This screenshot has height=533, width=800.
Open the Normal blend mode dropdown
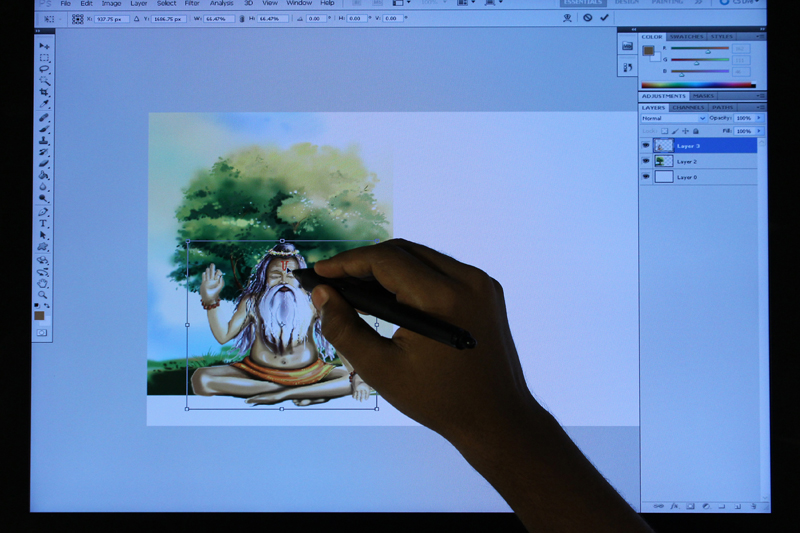tap(673, 118)
